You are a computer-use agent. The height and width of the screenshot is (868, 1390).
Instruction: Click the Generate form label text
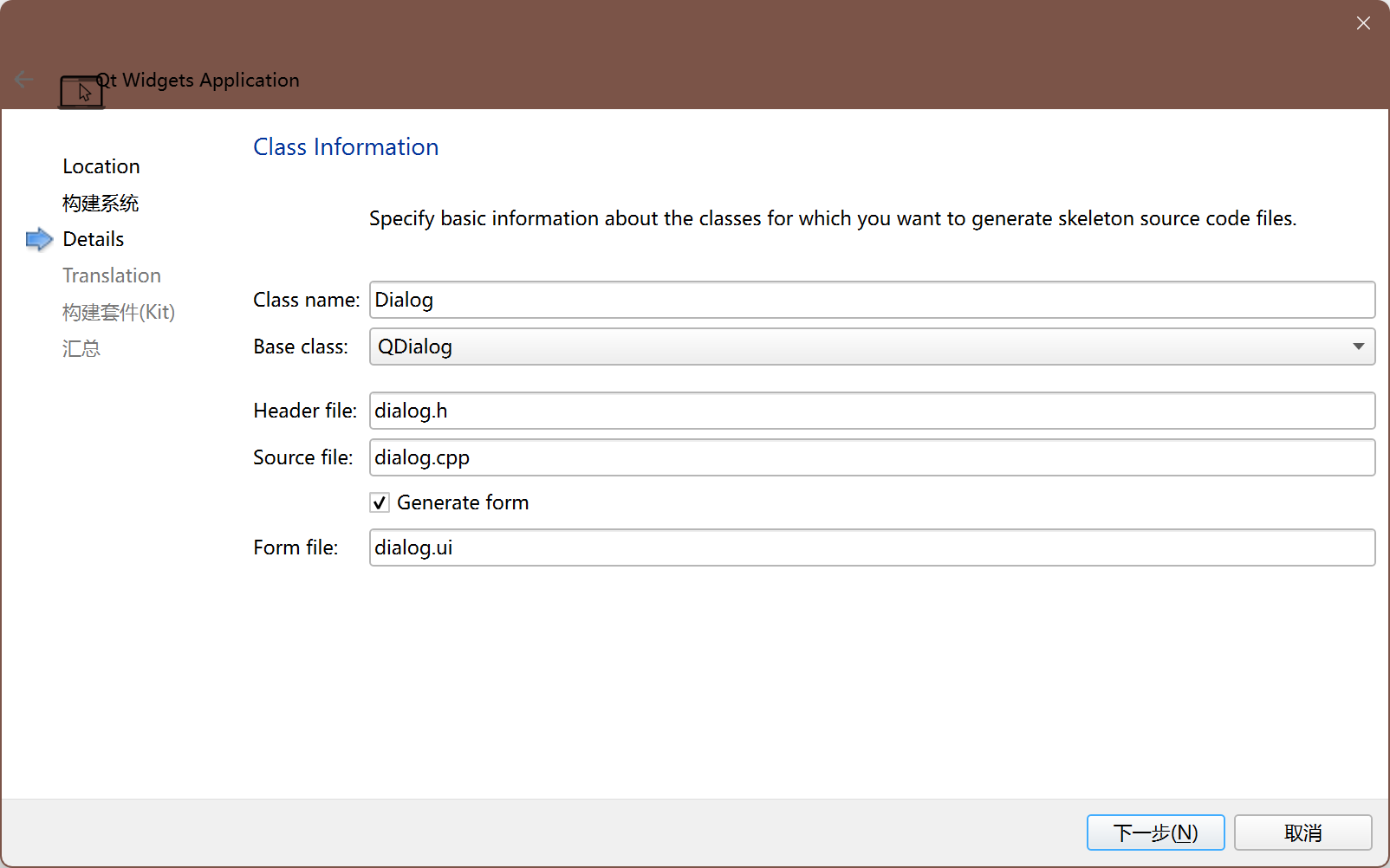pos(463,502)
